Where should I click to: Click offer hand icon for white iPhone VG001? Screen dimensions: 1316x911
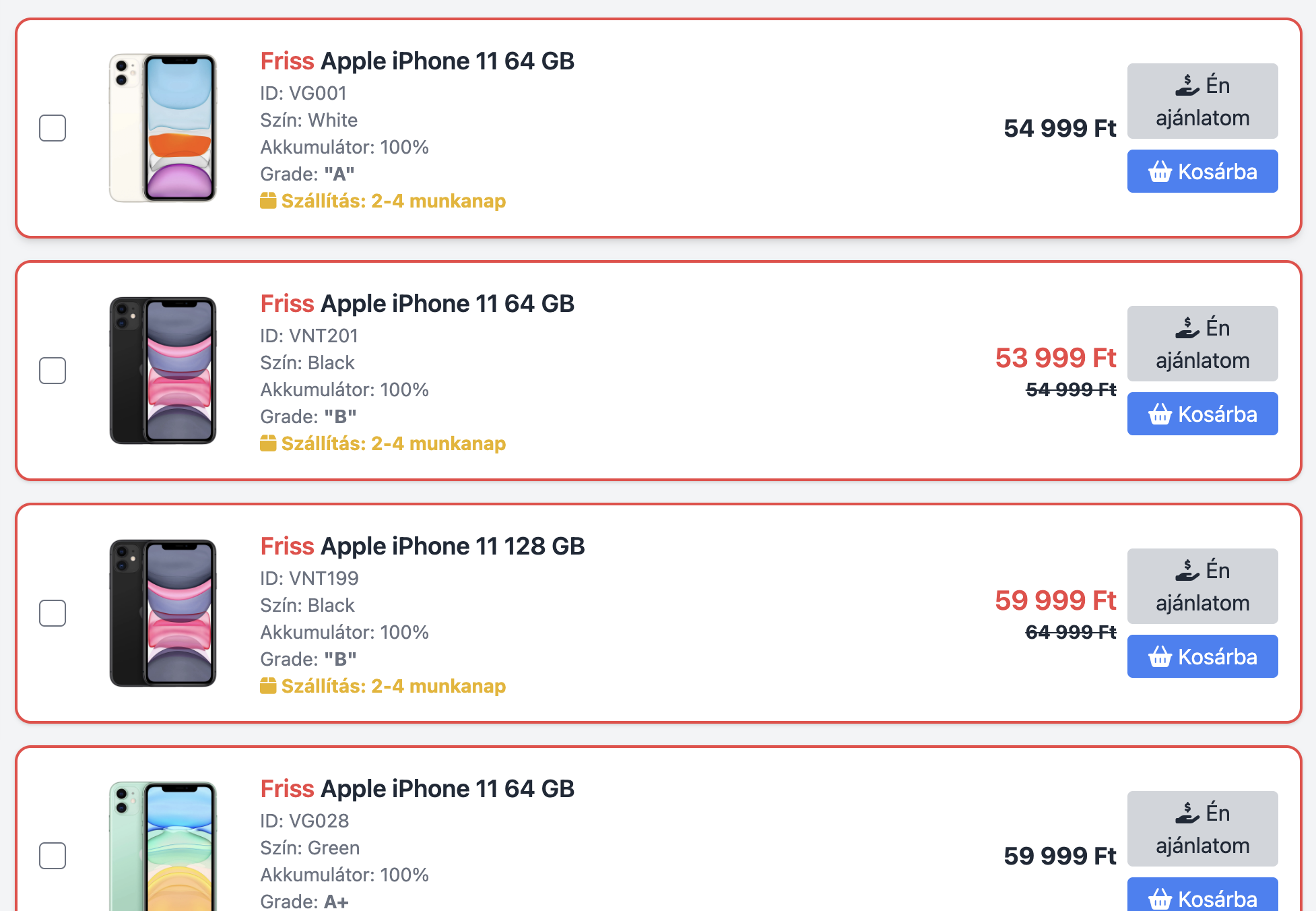[1187, 86]
